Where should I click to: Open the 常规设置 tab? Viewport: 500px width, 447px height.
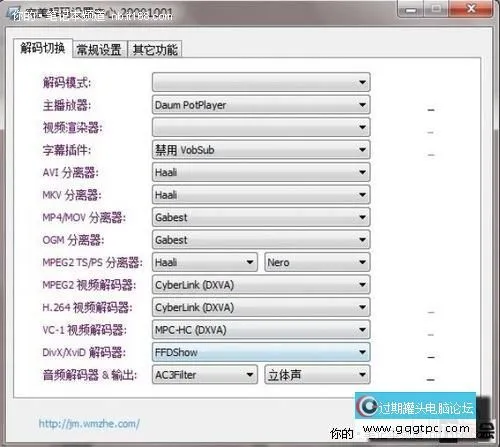point(99,50)
